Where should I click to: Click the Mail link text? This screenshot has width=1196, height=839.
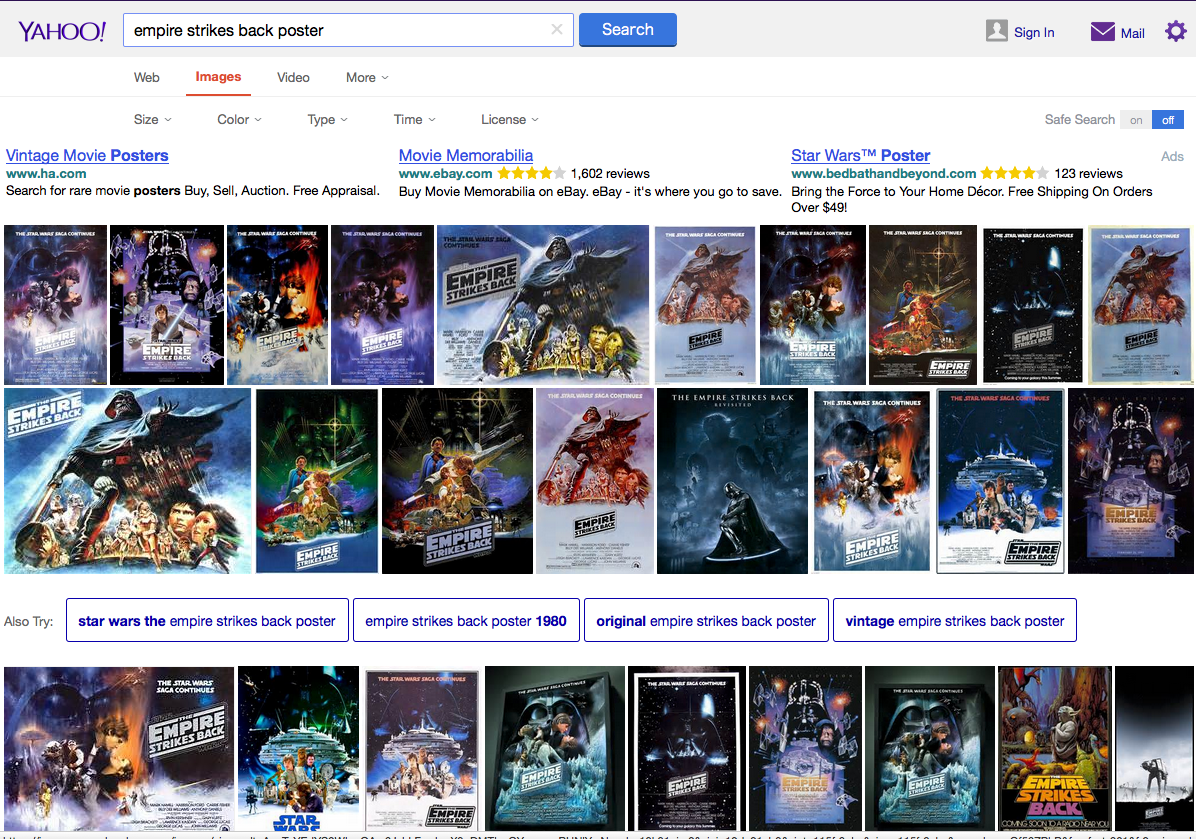1132,33
